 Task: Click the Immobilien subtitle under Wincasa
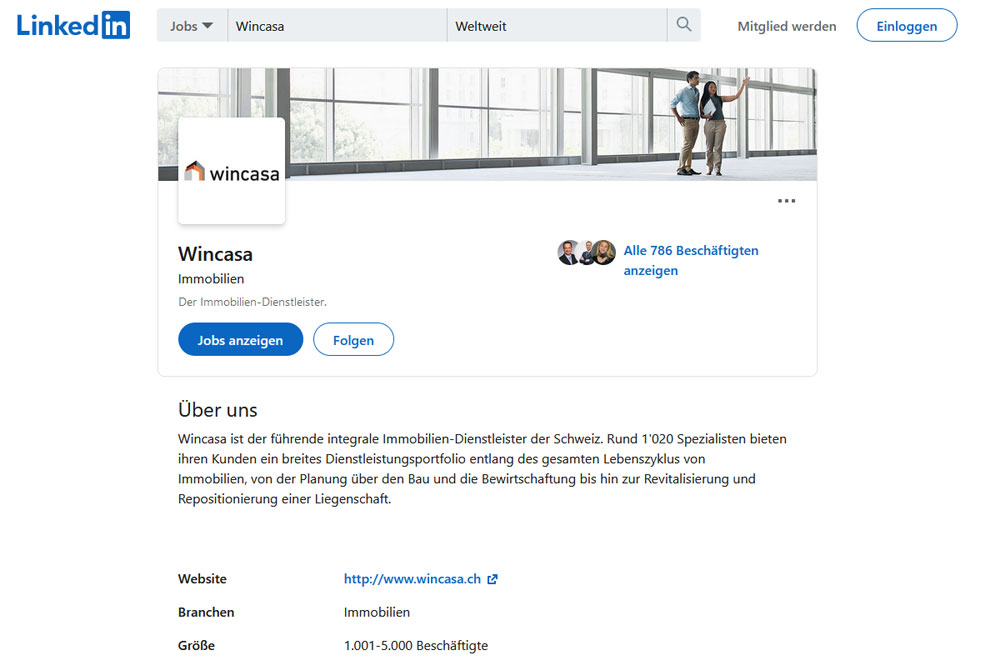(210, 279)
